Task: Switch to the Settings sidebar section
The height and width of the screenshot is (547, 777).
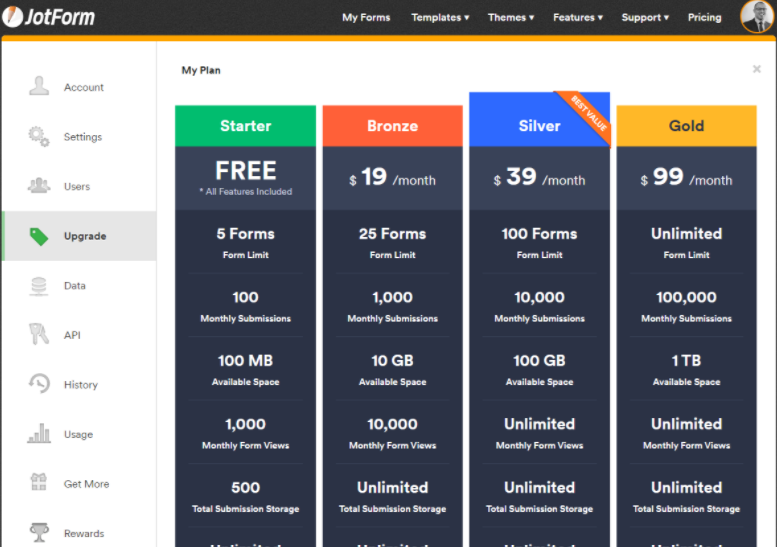Action: (x=79, y=137)
